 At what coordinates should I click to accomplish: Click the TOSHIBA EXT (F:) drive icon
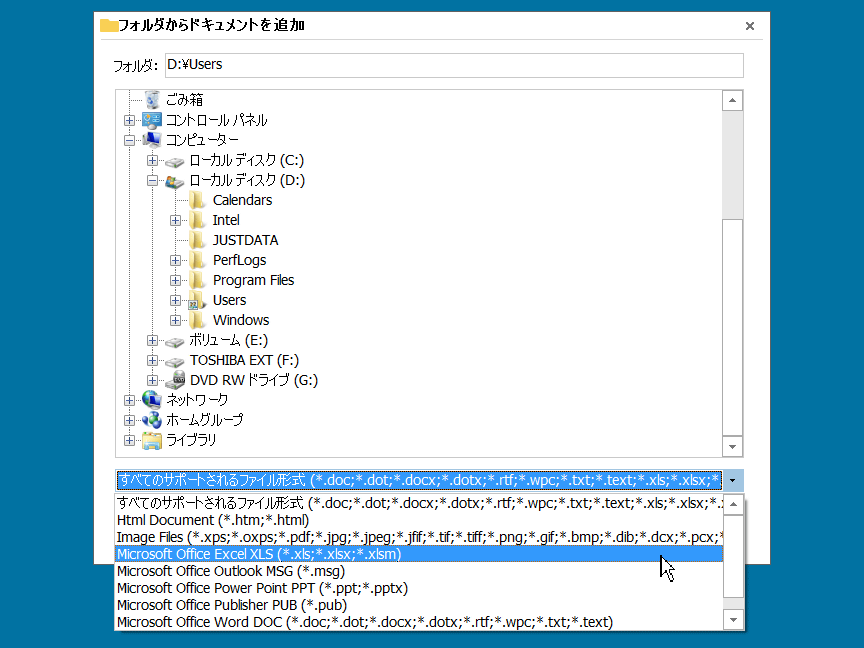click(175, 361)
